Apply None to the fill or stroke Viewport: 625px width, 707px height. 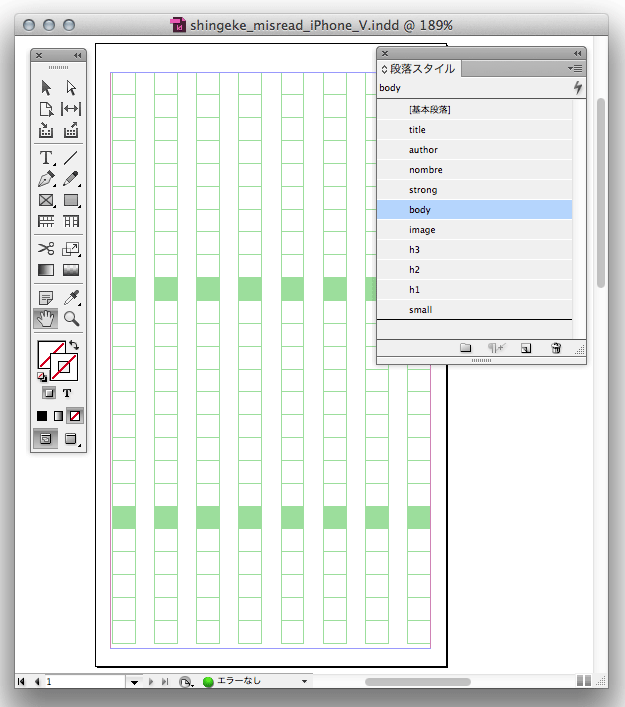coord(73,415)
